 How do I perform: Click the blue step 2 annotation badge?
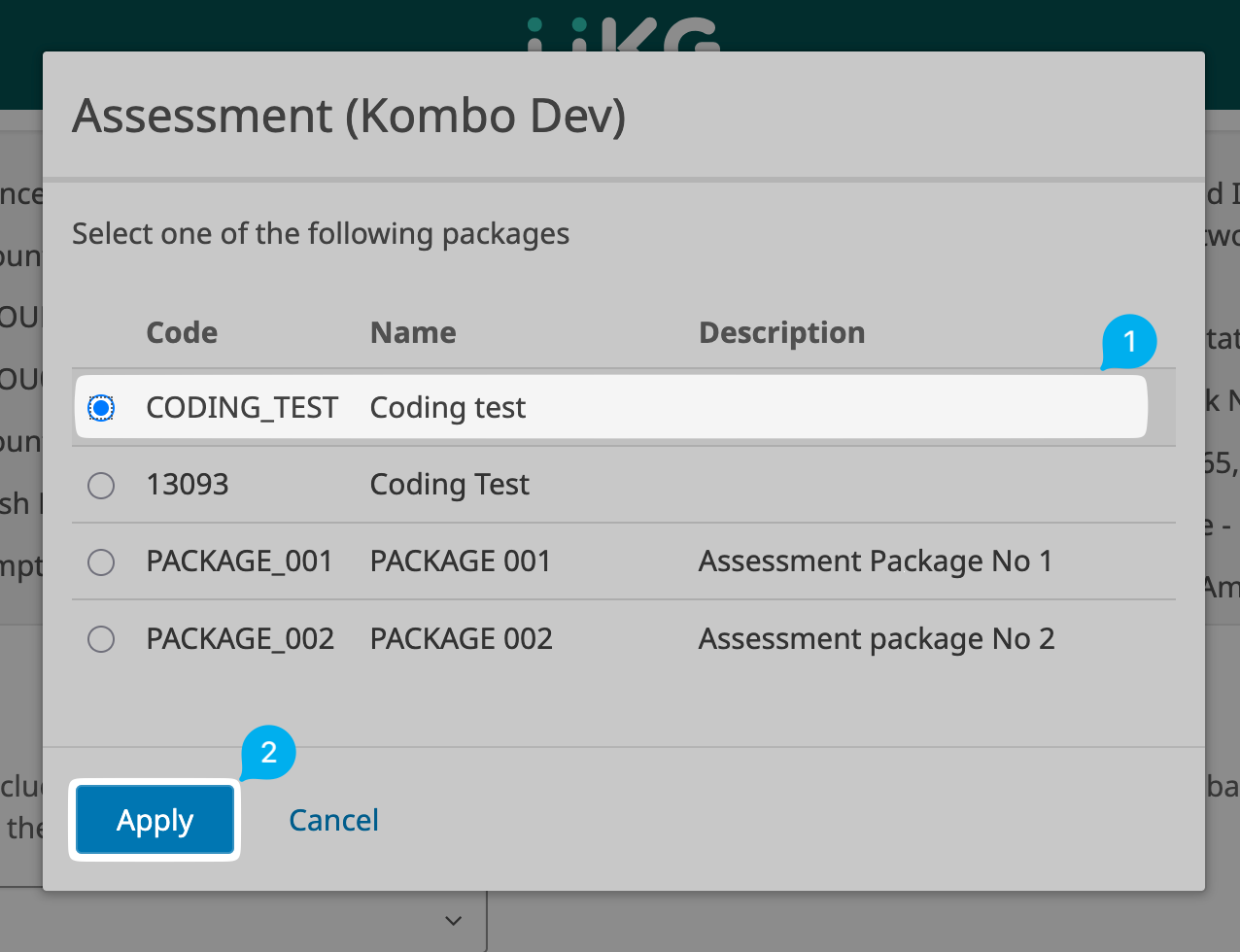click(x=268, y=752)
